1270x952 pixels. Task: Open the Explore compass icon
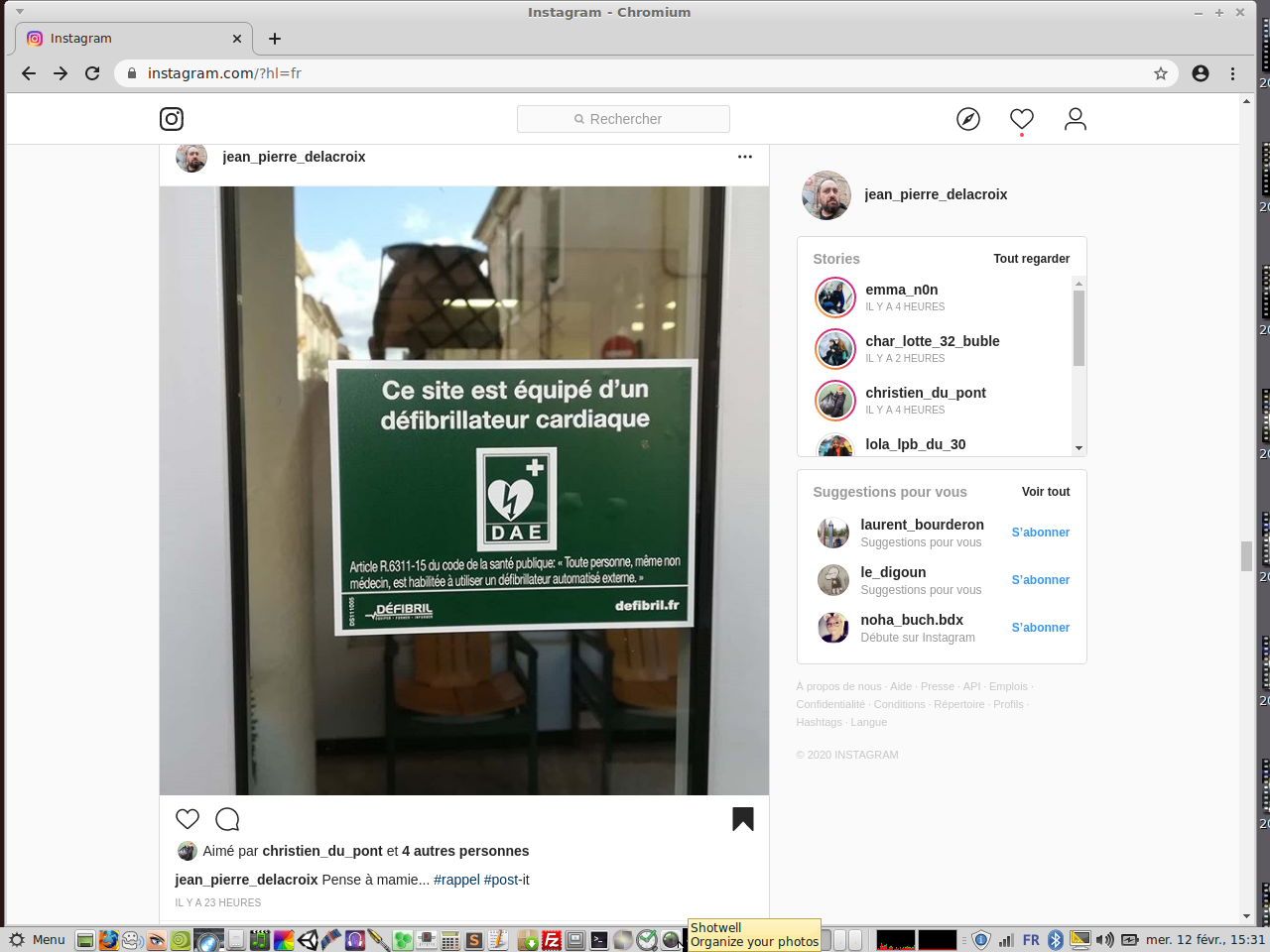[968, 119]
